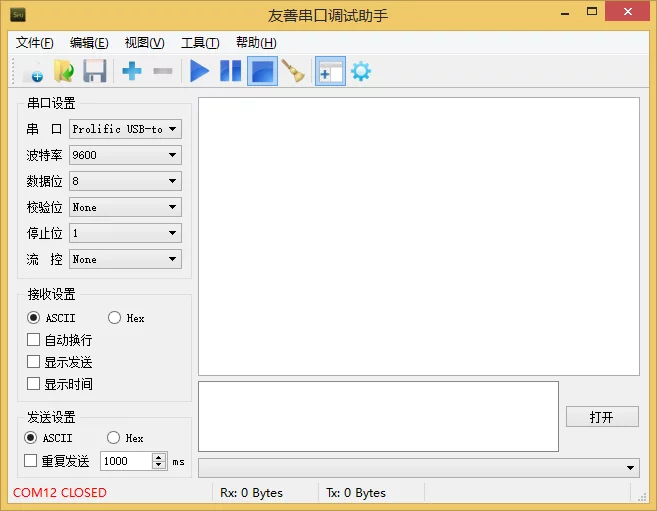This screenshot has height=511, width=657.
Task: Open the baud rate 9600 dropdown
Action: (x=125, y=155)
